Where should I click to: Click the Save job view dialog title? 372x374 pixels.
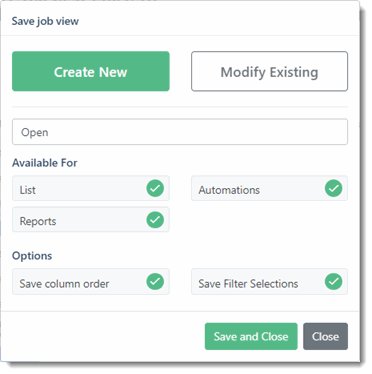(45, 21)
